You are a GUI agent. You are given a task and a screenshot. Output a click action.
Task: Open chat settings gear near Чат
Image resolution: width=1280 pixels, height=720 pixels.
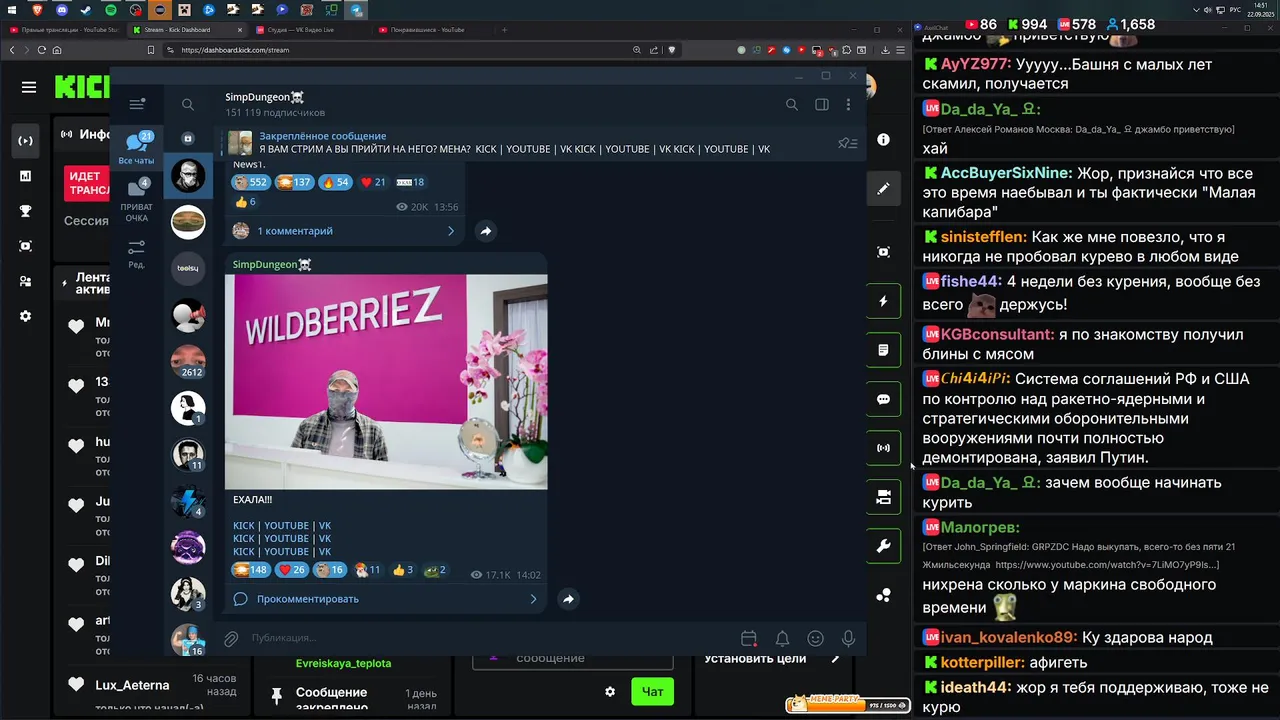(610, 691)
